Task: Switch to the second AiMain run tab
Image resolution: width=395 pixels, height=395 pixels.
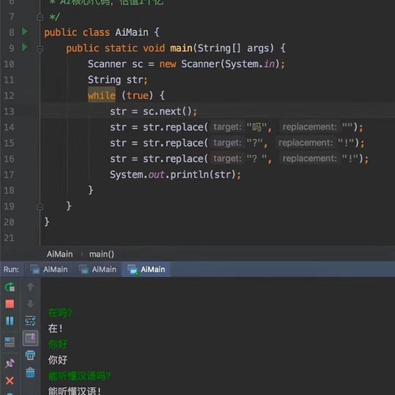Action: click(x=98, y=269)
